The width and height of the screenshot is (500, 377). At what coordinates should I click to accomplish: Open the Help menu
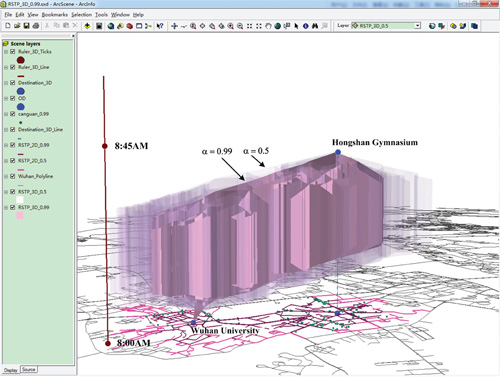[x=138, y=15]
